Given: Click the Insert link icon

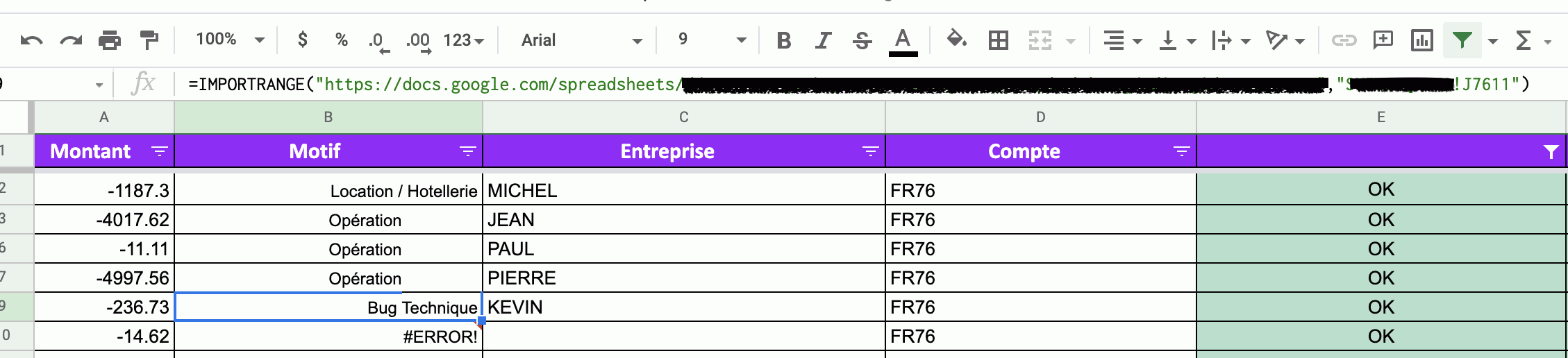Looking at the screenshot, I should tap(1344, 40).
